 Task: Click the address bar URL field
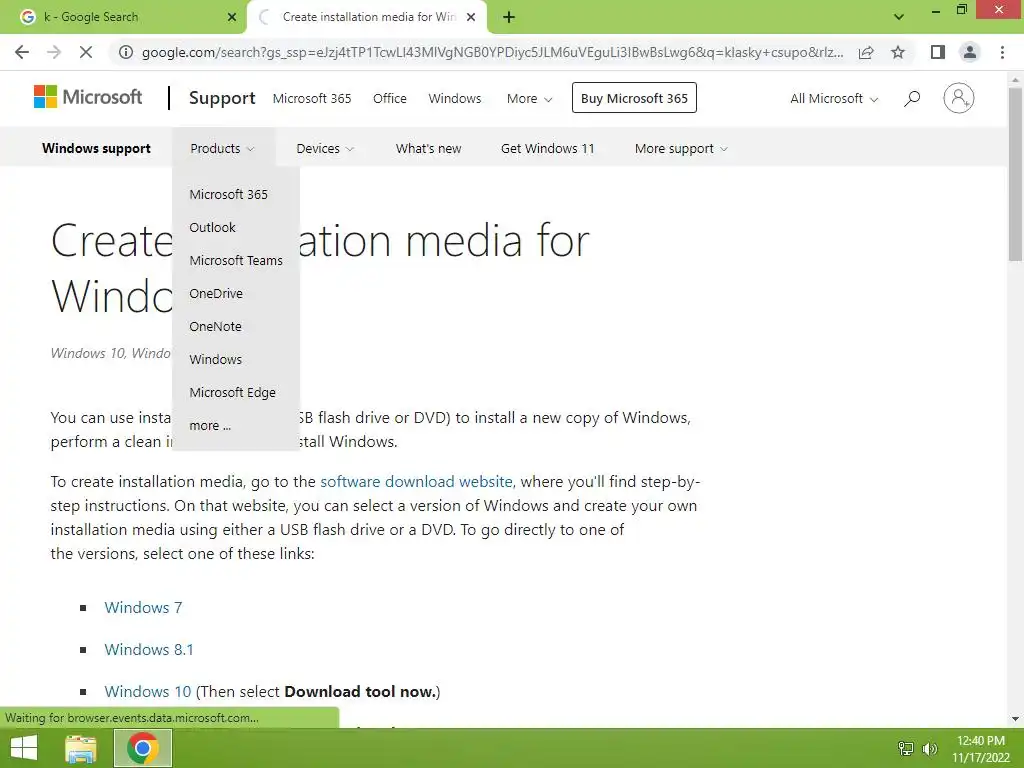(492, 52)
